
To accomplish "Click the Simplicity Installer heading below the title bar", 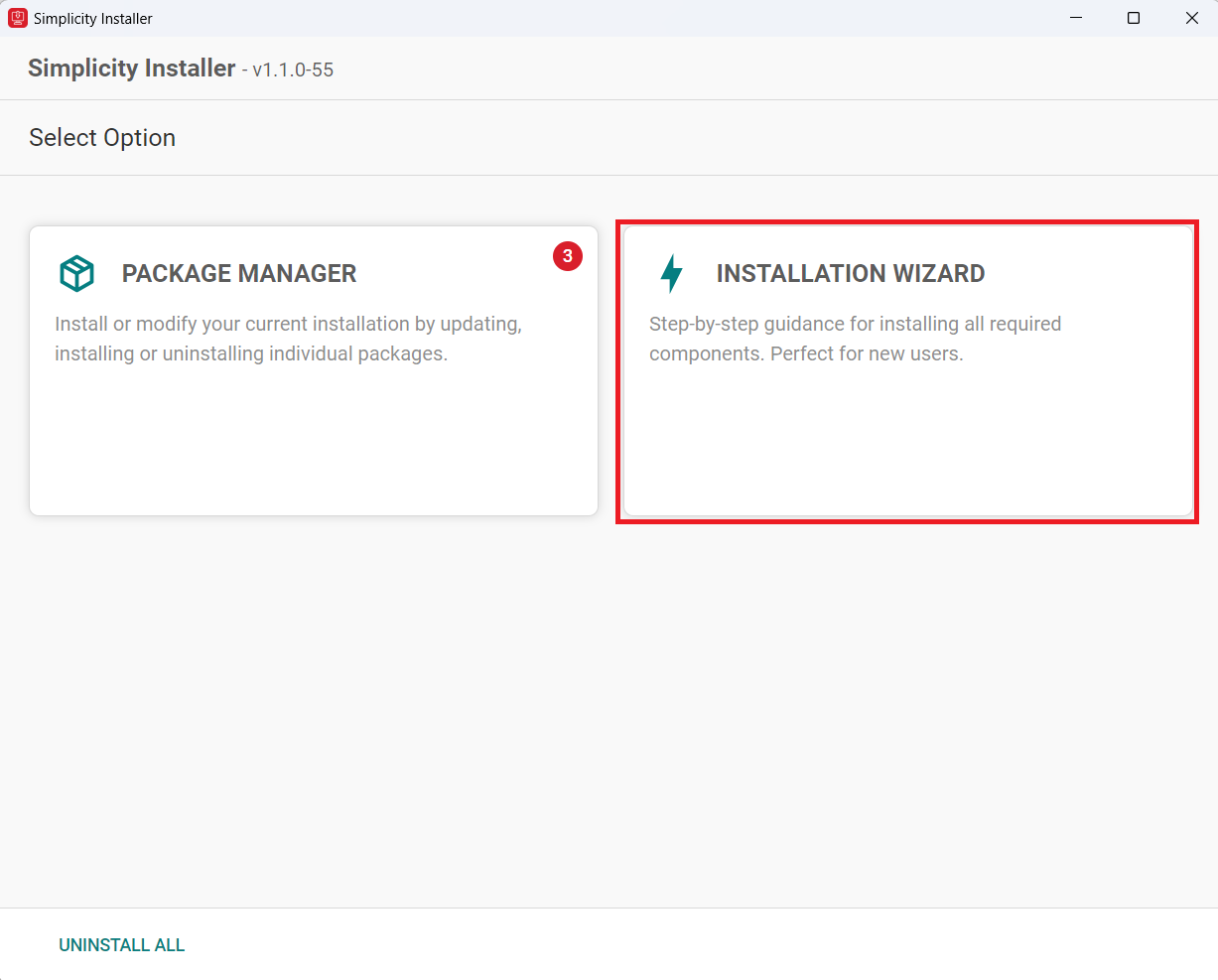I will click(131, 68).
